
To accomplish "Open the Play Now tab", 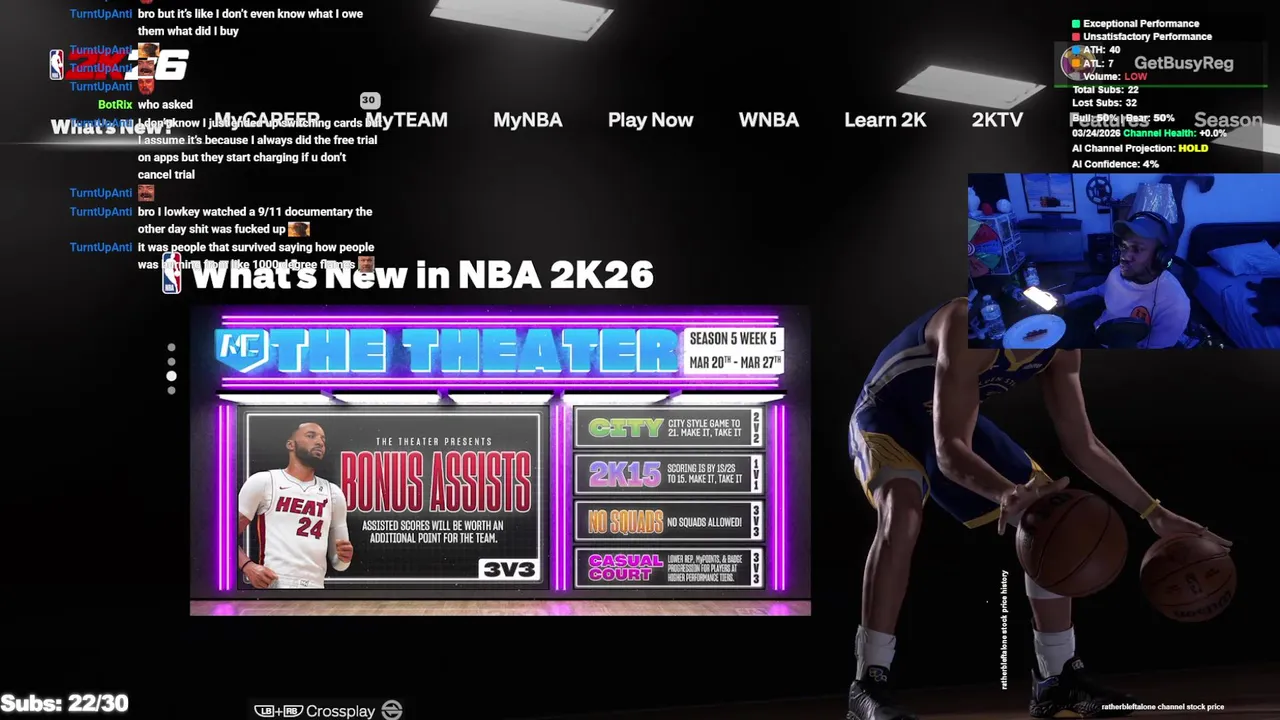I will [x=650, y=120].
